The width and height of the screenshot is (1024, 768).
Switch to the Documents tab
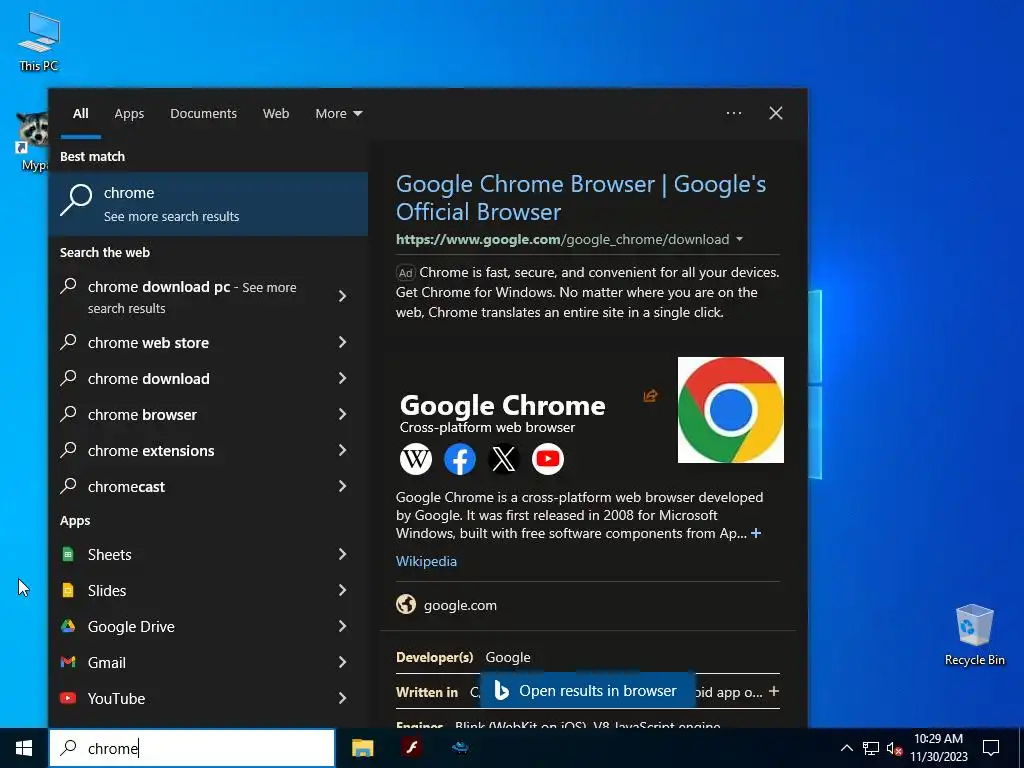[204, 114]
